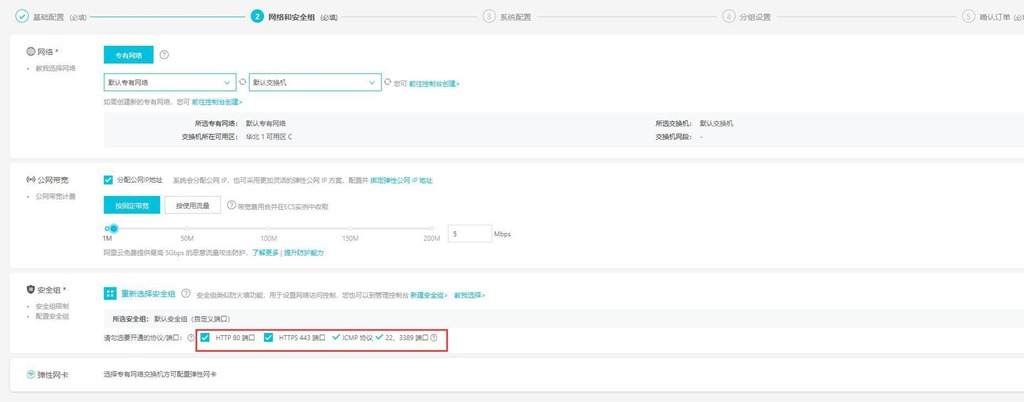1024x402 pixels.
Task: Click the help icon next to 专有网络
Action: tap(164, 56)
